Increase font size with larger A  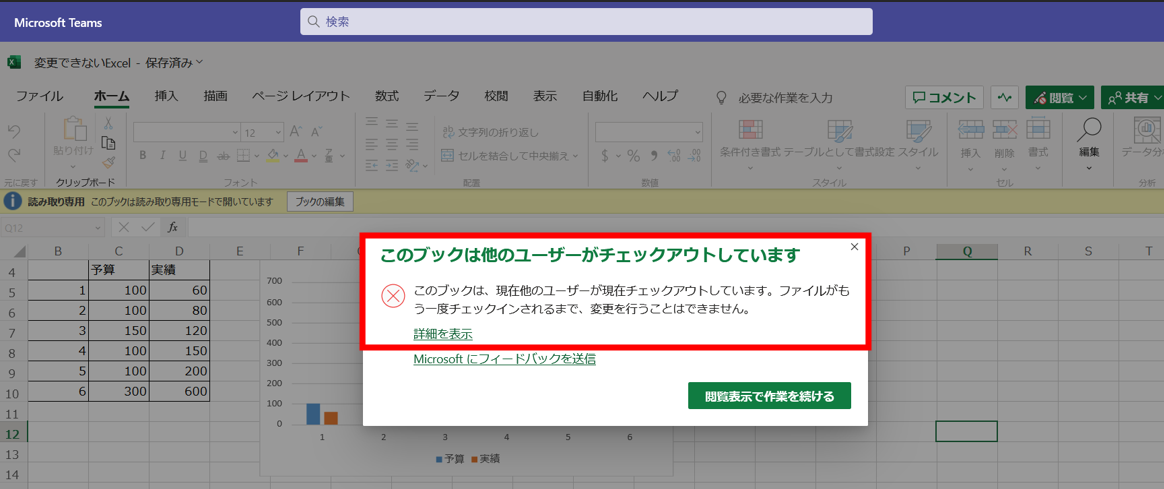pos(295,132)
